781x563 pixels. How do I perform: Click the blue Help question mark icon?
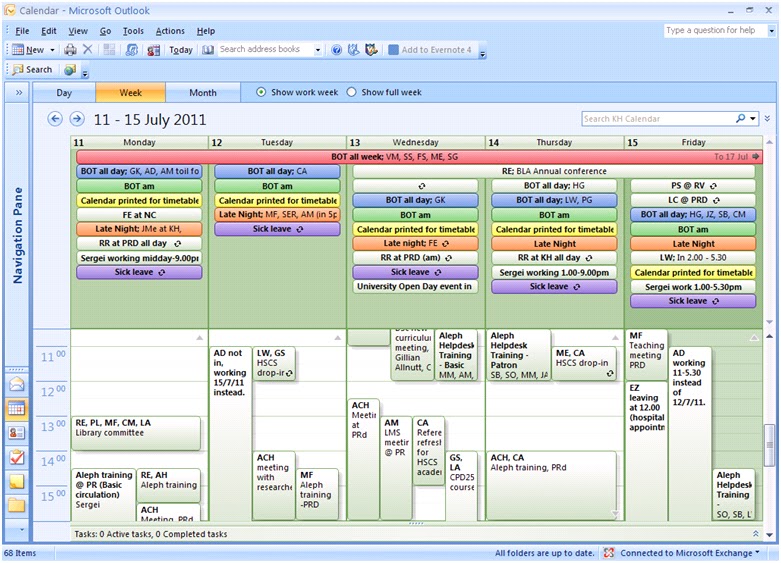pyautogui.click(x=337, y=50)
